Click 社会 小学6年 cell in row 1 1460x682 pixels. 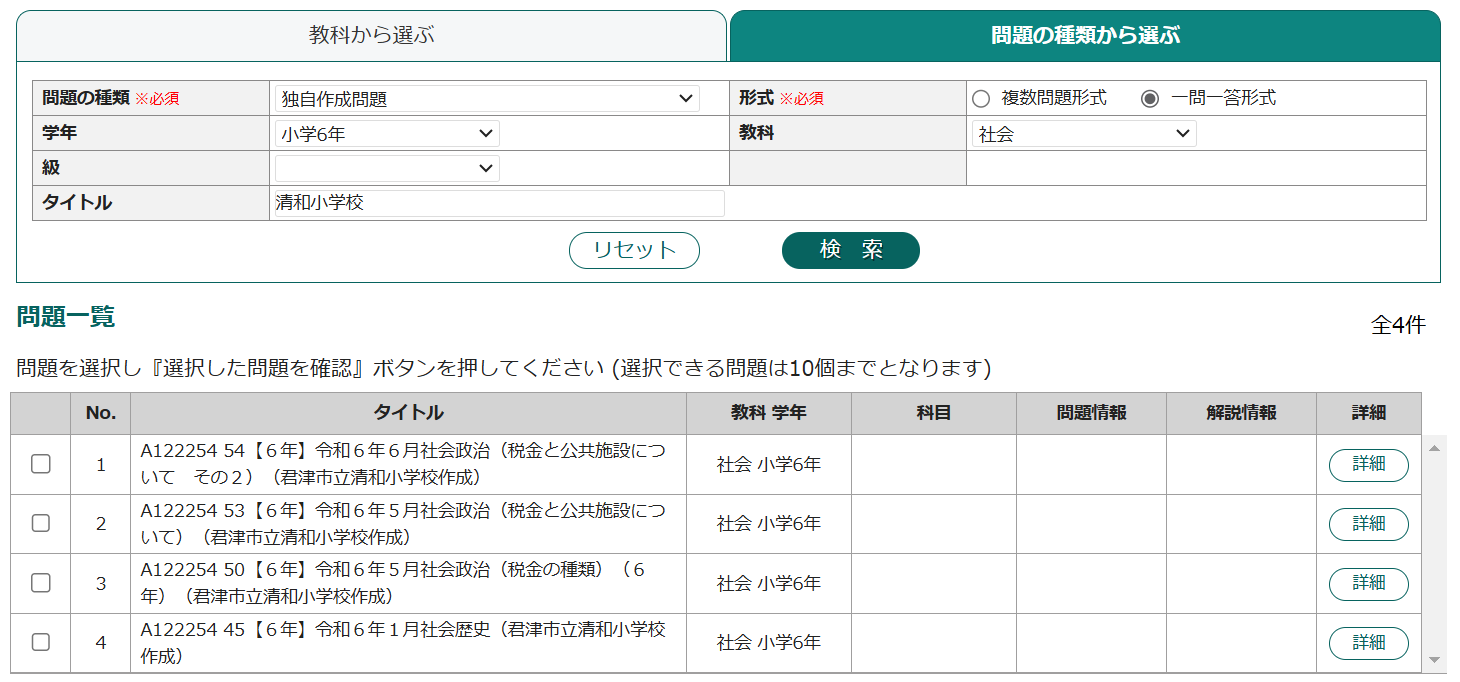[768, 464]
